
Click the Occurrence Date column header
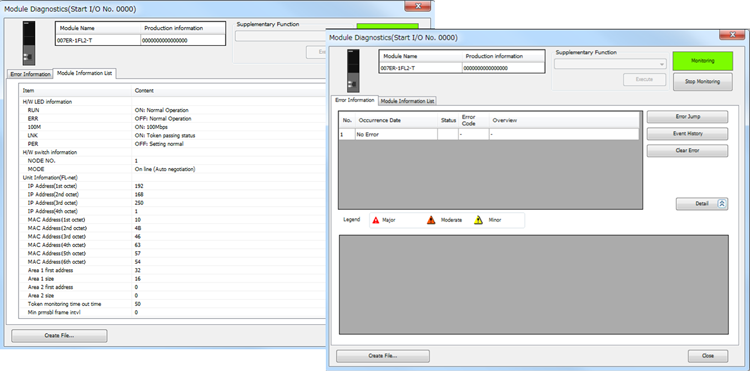[x=396, y=120]
